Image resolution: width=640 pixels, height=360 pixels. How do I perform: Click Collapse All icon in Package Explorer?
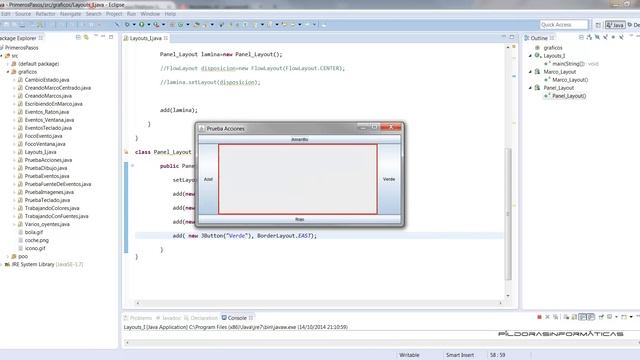coord(78,37)
